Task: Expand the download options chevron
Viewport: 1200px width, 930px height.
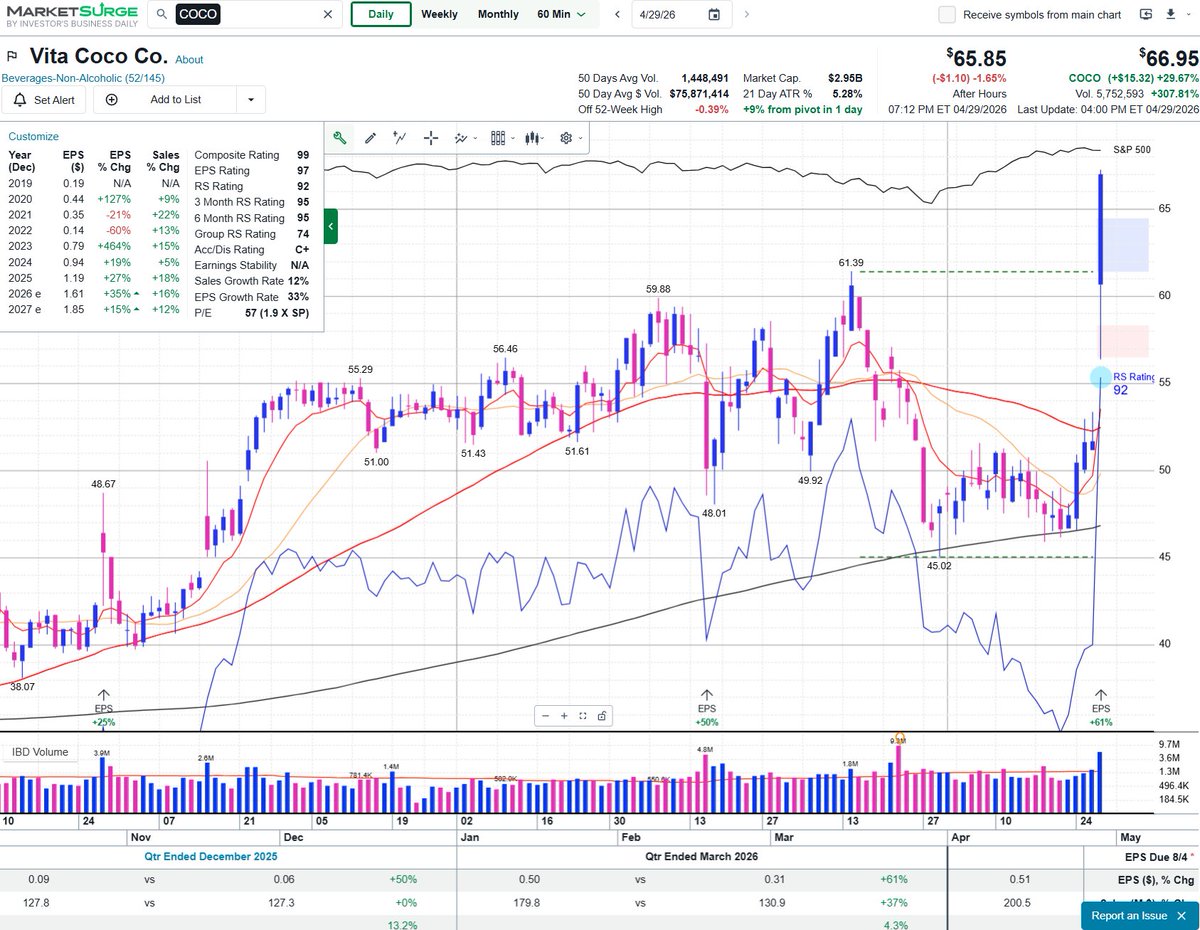Action: pyautogui.click(x=1187, y=14)
